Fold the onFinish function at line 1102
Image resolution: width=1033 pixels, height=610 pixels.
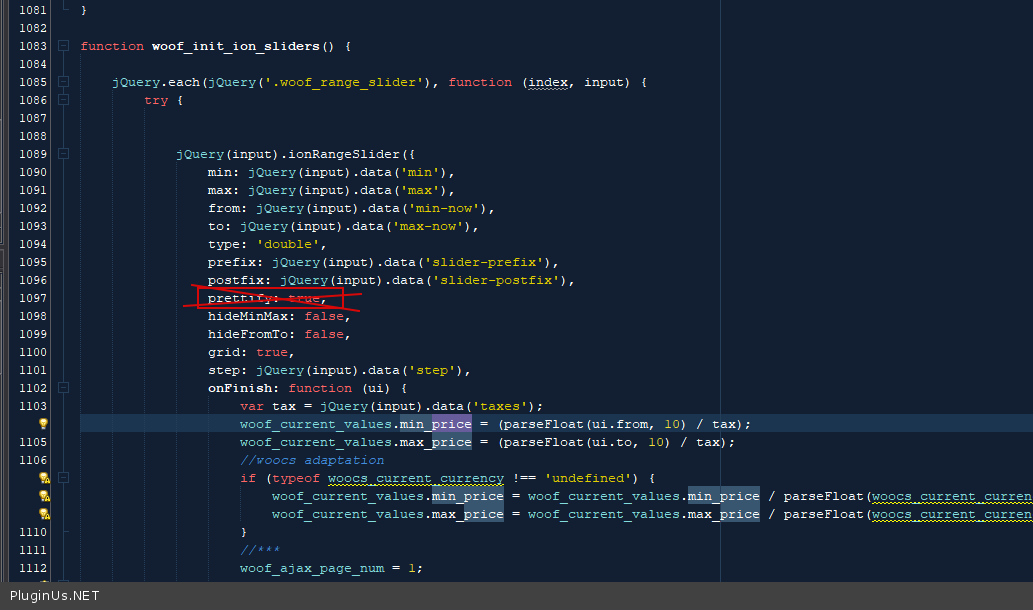(x=64, y=388)
